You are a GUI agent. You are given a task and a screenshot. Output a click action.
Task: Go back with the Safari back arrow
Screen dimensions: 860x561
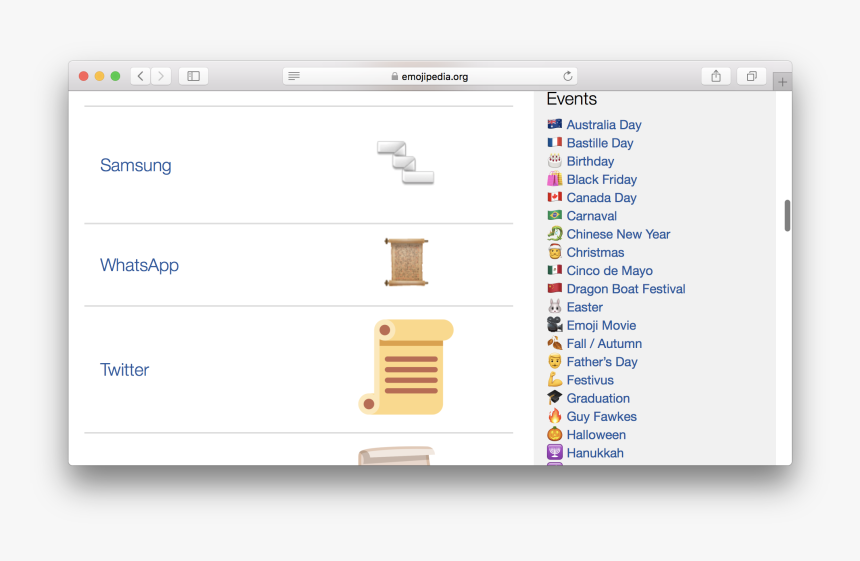[141, 76]
